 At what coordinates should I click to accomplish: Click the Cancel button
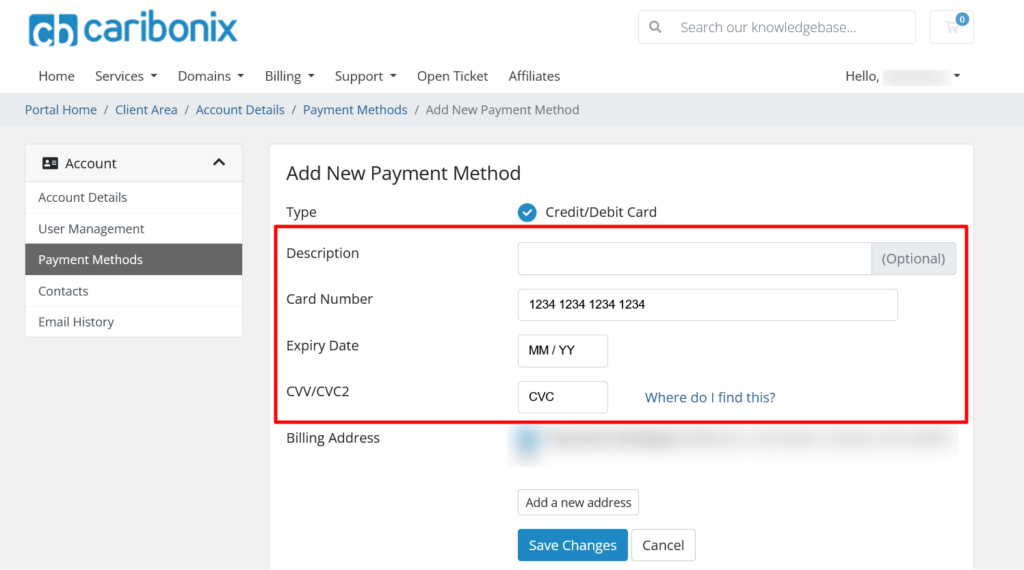pos(663,545)
